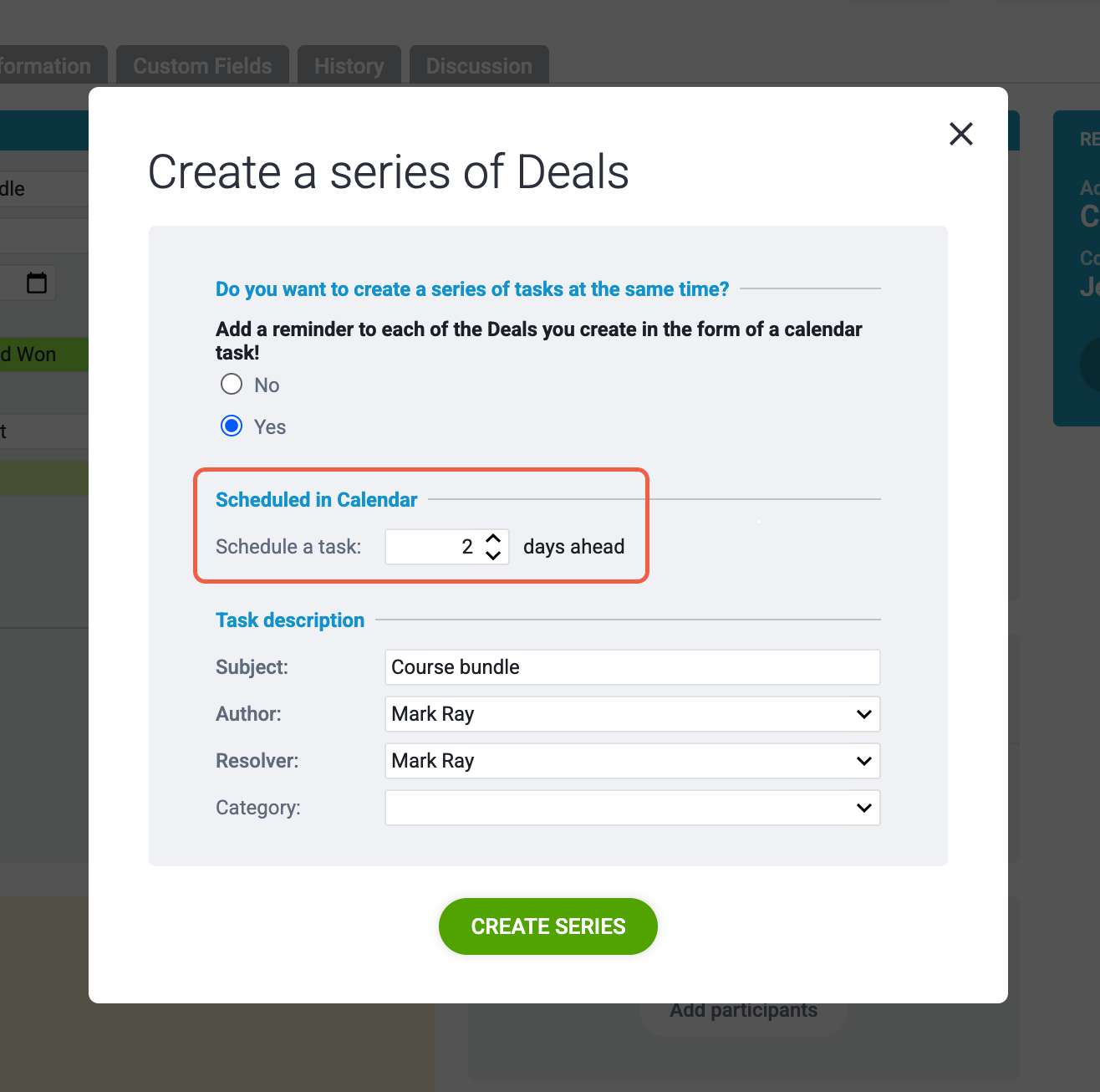Viewport: 1100px width, 1092px height.
Task: Go to the Discussion tab
Action: point(479,66)
